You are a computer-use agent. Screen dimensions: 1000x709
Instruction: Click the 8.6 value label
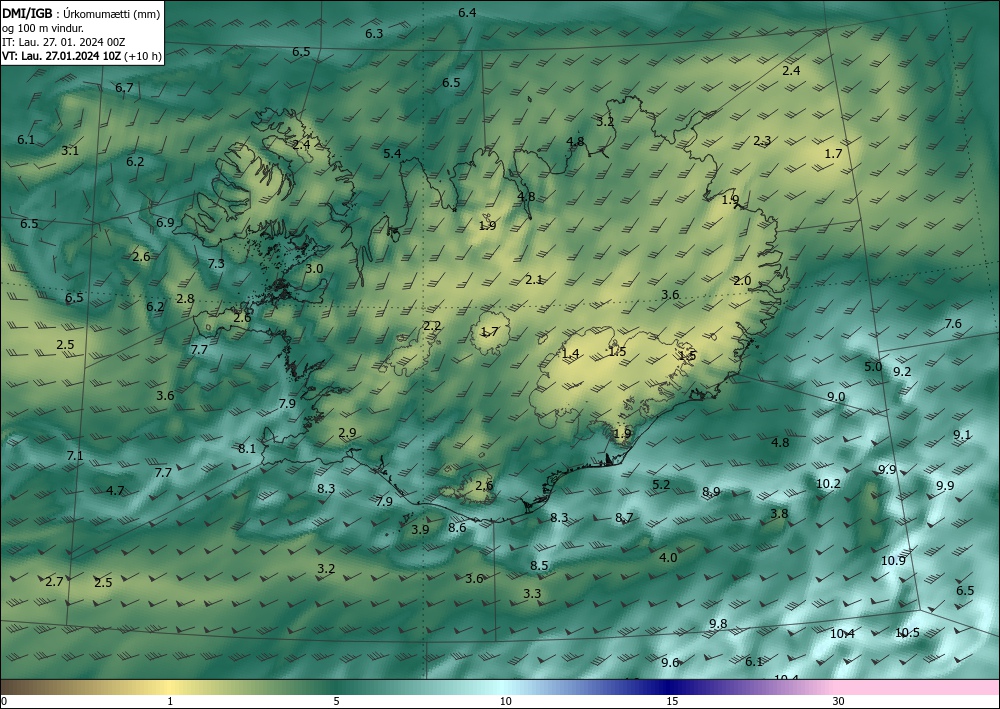[457, 528]
